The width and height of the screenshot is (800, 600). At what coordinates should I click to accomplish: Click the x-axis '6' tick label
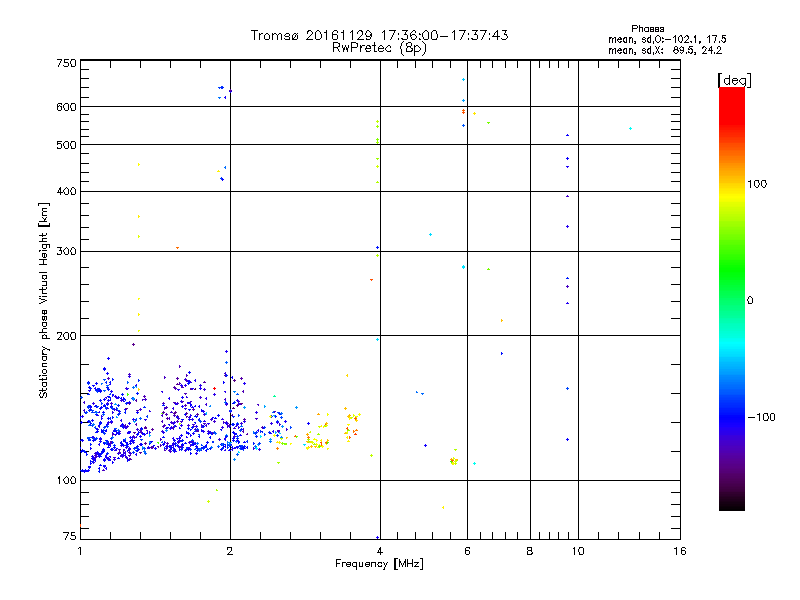[x=467, y=551]
